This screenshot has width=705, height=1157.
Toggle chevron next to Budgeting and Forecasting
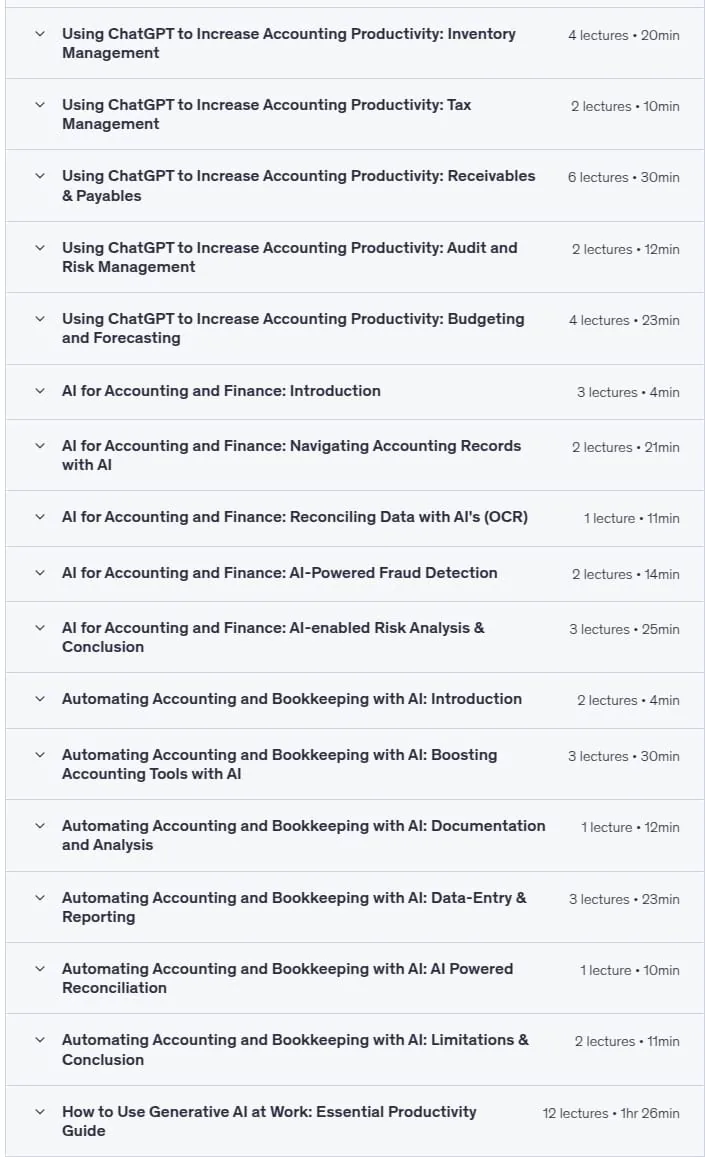point(40,319)
